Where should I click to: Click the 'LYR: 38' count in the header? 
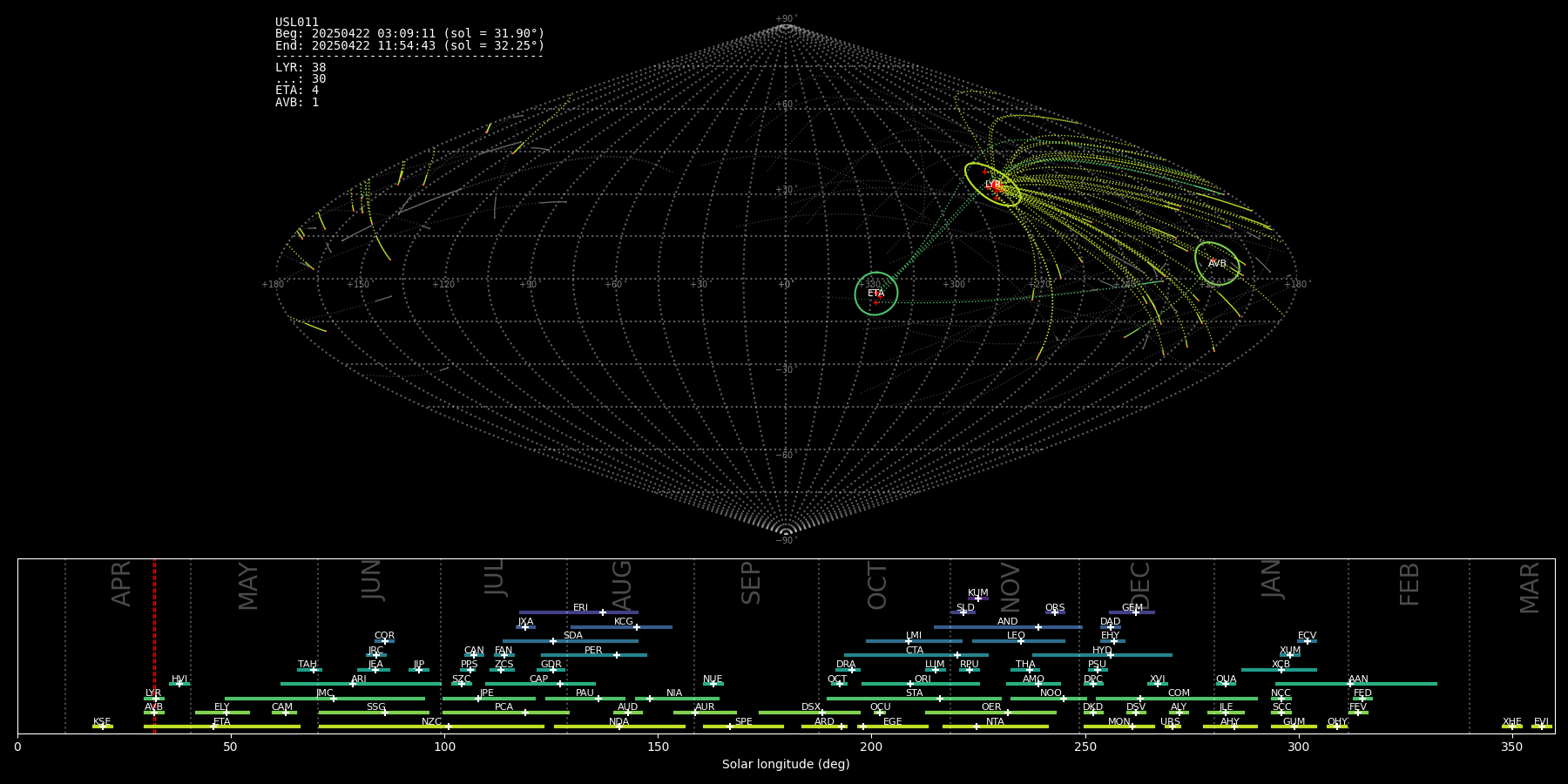pyautogui.click(x=301, y=68)
